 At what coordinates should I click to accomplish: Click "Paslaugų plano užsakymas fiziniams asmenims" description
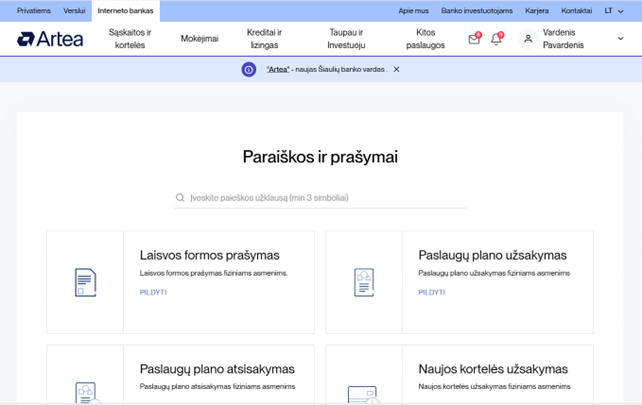point(494,273)
